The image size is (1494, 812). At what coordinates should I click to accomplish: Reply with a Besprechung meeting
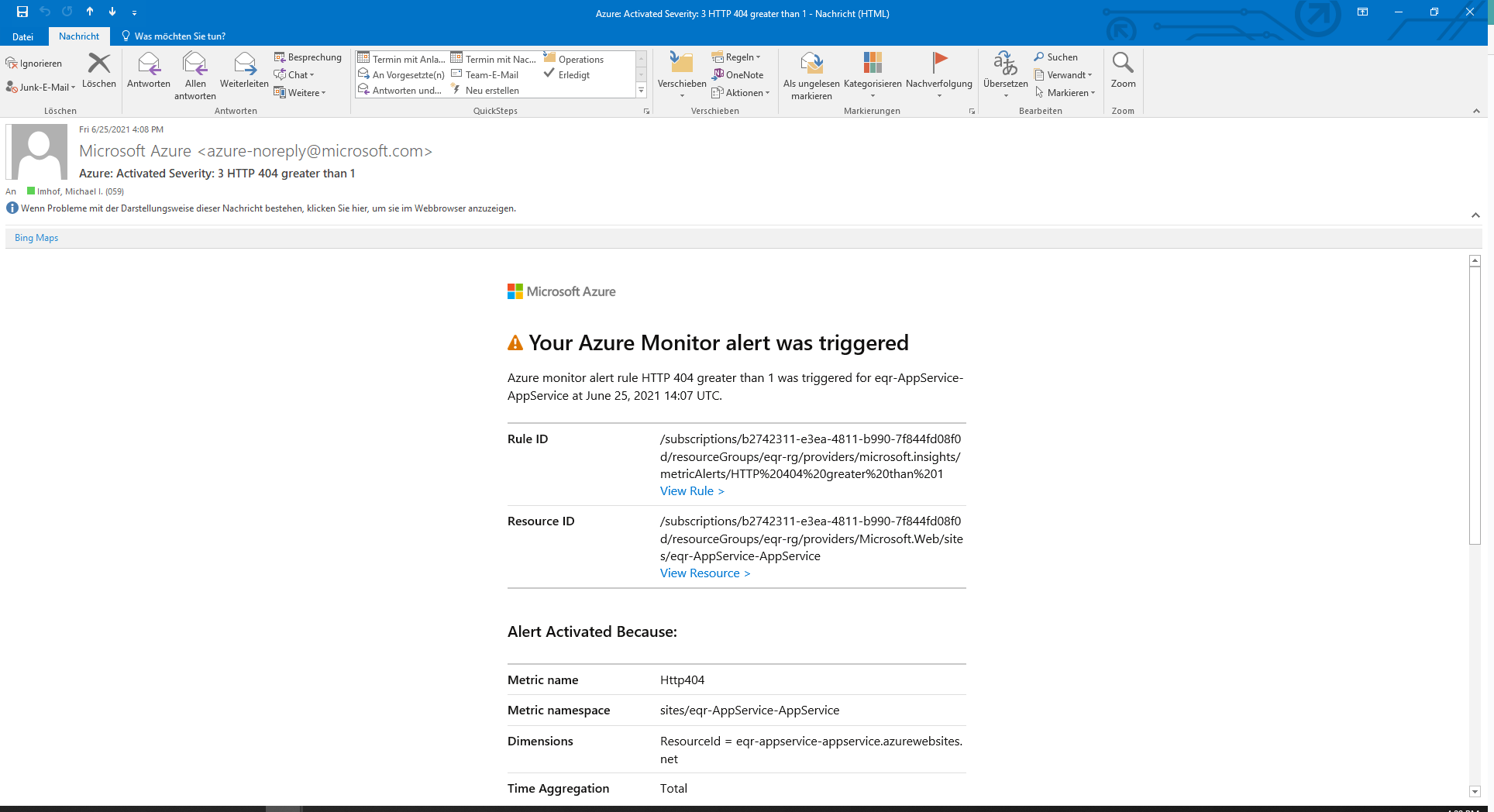pyautogui.click(x=308, y=57)
